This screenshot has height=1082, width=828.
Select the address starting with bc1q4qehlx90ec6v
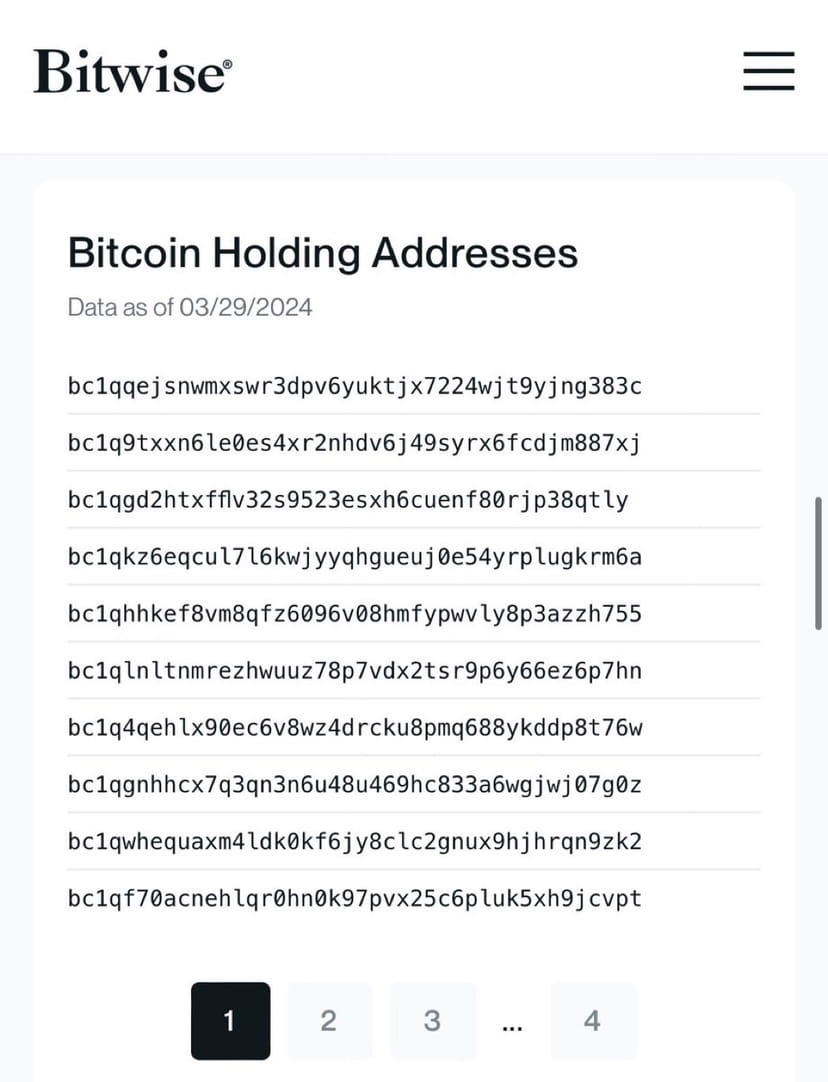pyautogui.click(x=354, y=728)
